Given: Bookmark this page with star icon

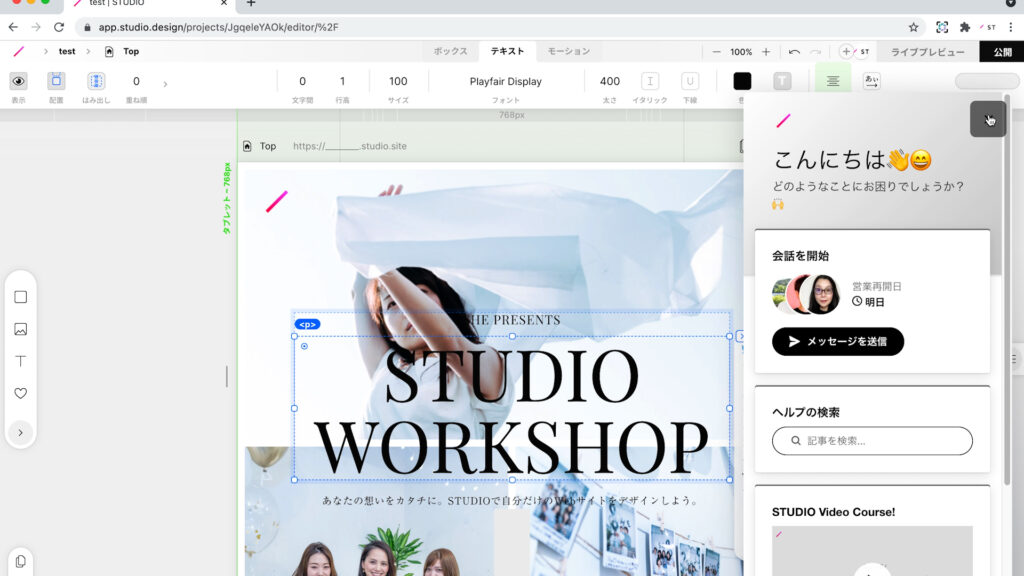Looking at the screenshot, I should pyautogui.click(x=913, y=27).
